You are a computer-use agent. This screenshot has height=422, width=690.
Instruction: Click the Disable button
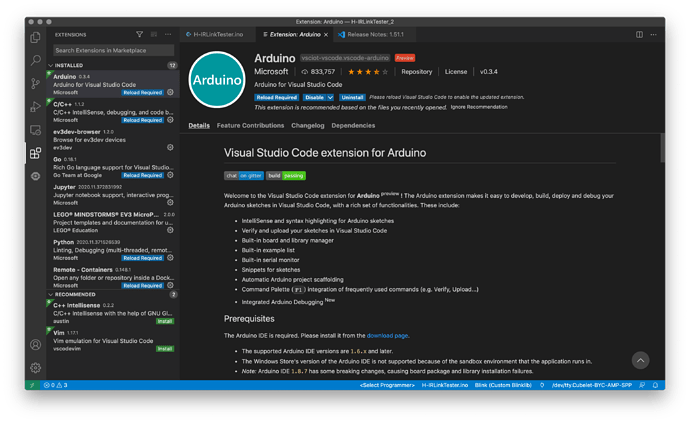point(314,97)
